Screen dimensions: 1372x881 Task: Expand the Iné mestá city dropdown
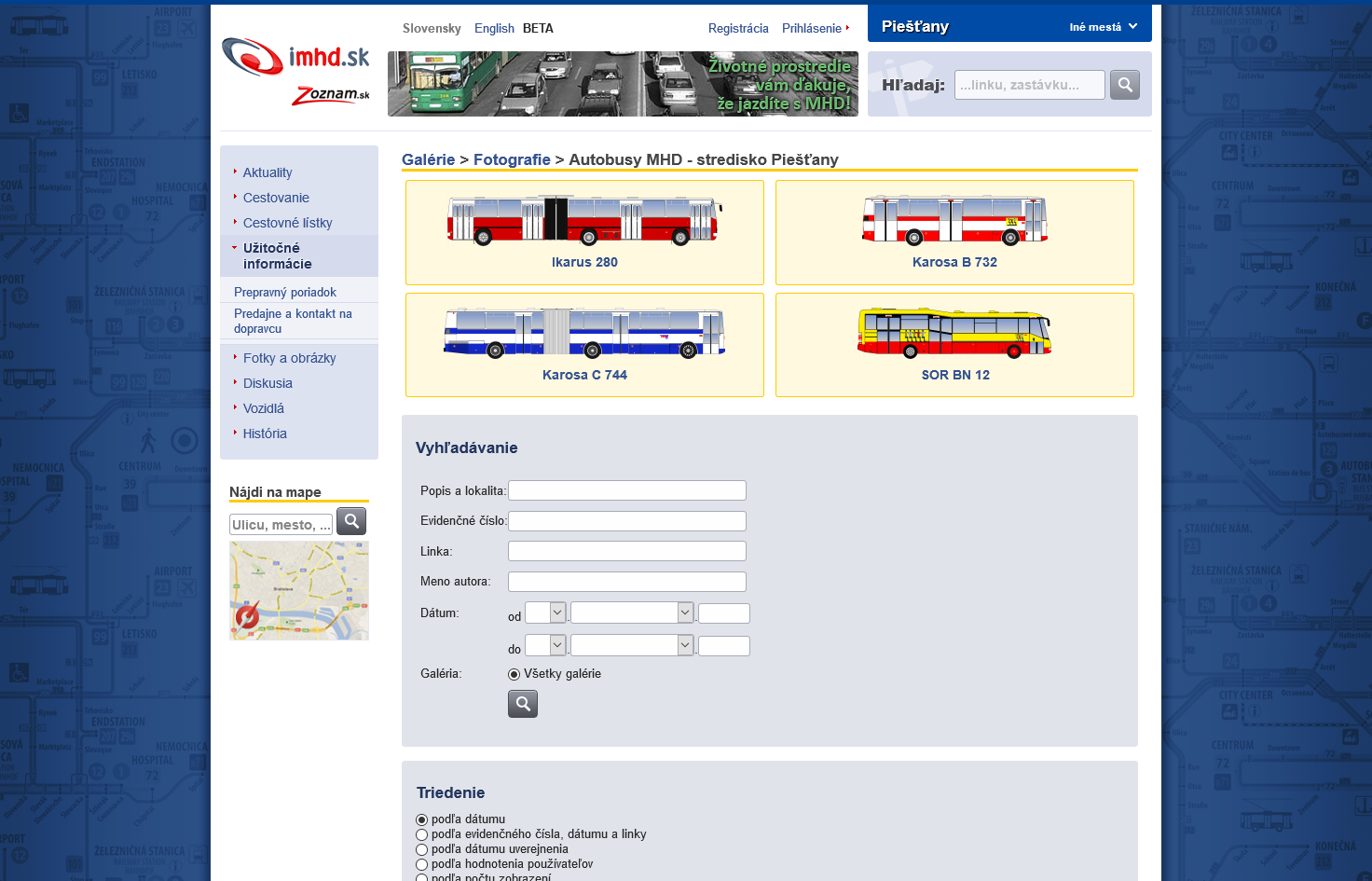[1103, 27]
